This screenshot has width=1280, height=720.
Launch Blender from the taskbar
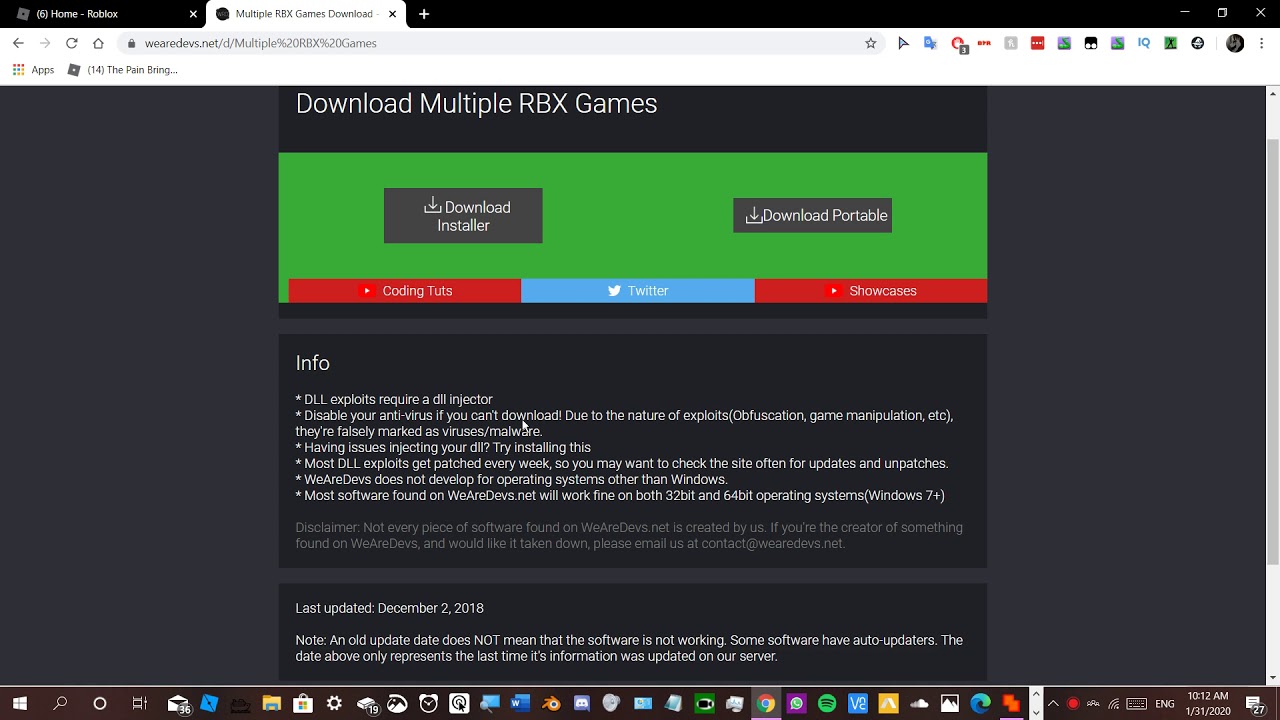[x=551, y=704]
